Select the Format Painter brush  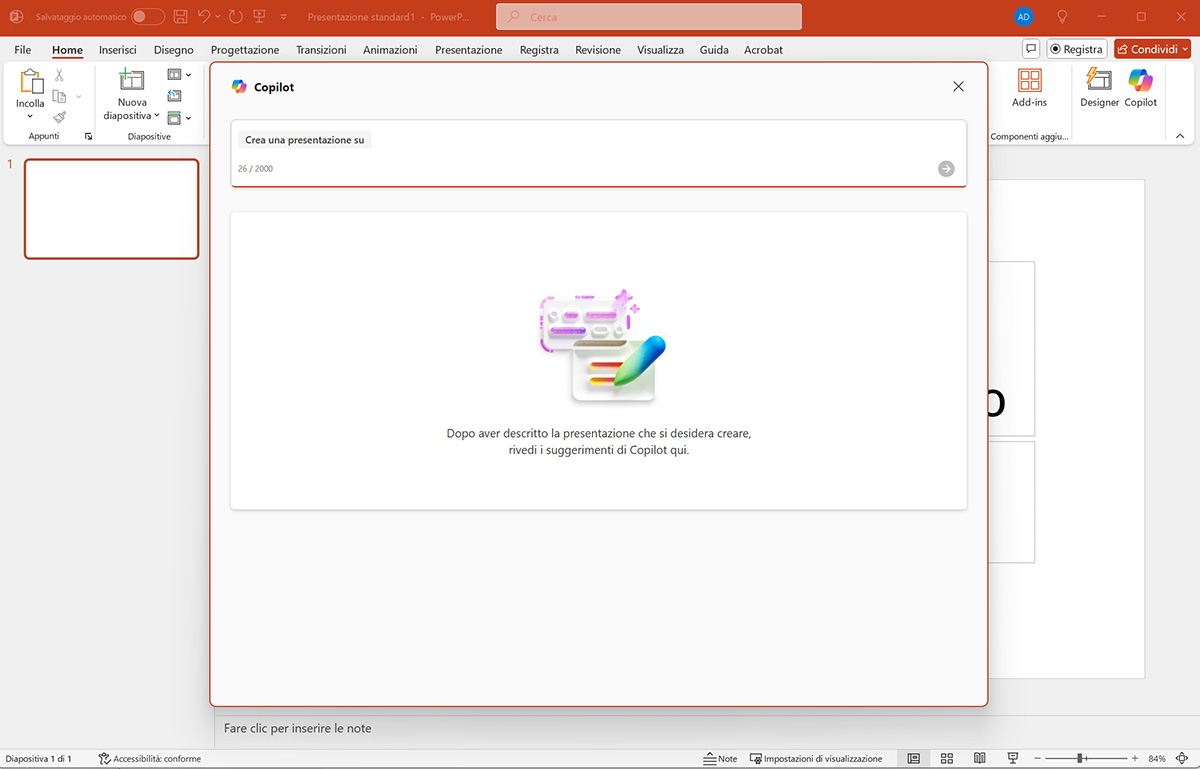pos(59,117)
